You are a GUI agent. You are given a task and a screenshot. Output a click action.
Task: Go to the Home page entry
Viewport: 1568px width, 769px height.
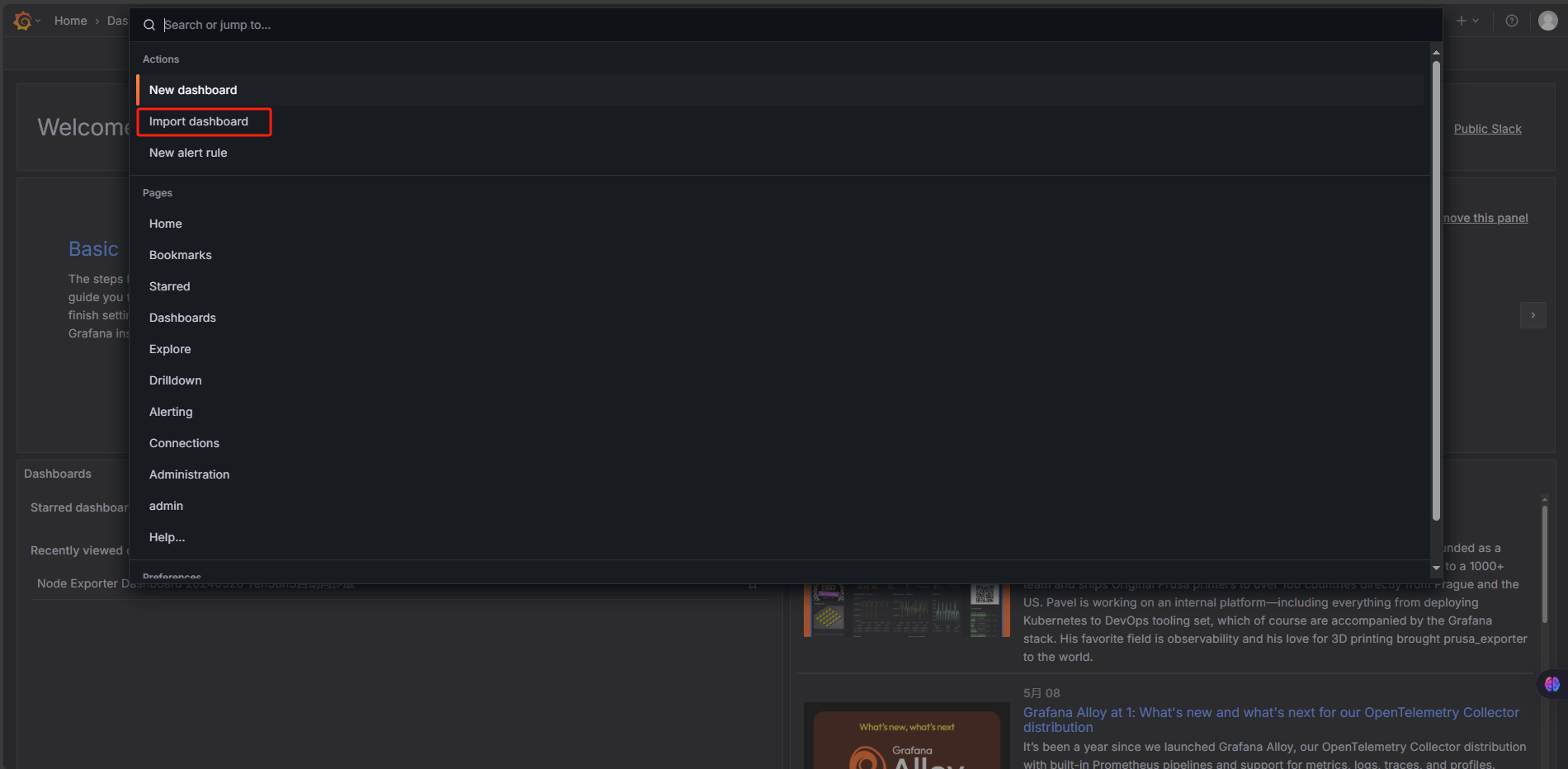[780, 224]
